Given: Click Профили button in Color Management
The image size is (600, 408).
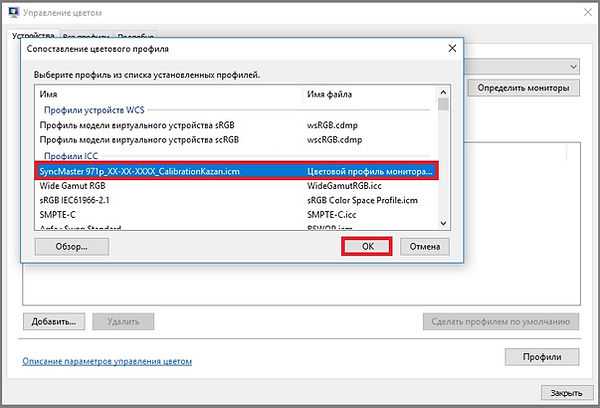Looking at the screenshot, I should point(542,357).
